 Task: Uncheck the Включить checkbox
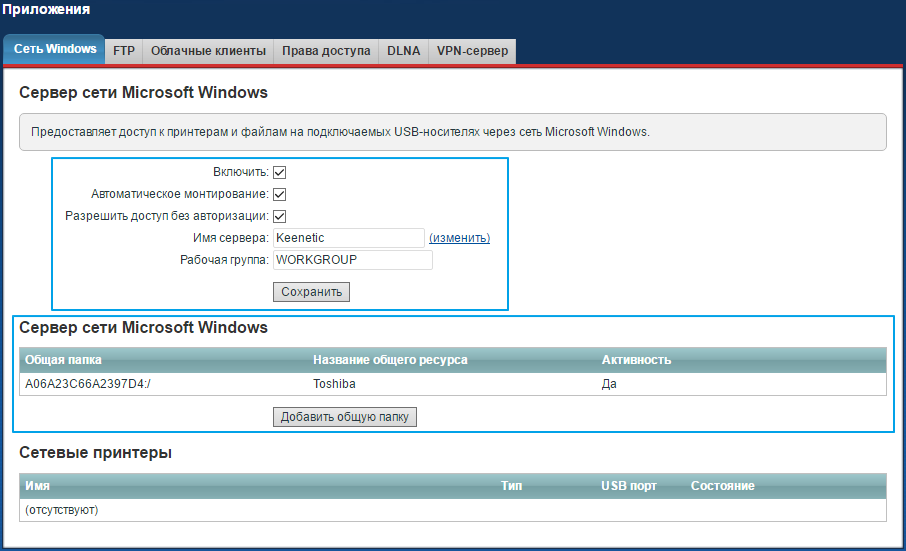(280, 172)
